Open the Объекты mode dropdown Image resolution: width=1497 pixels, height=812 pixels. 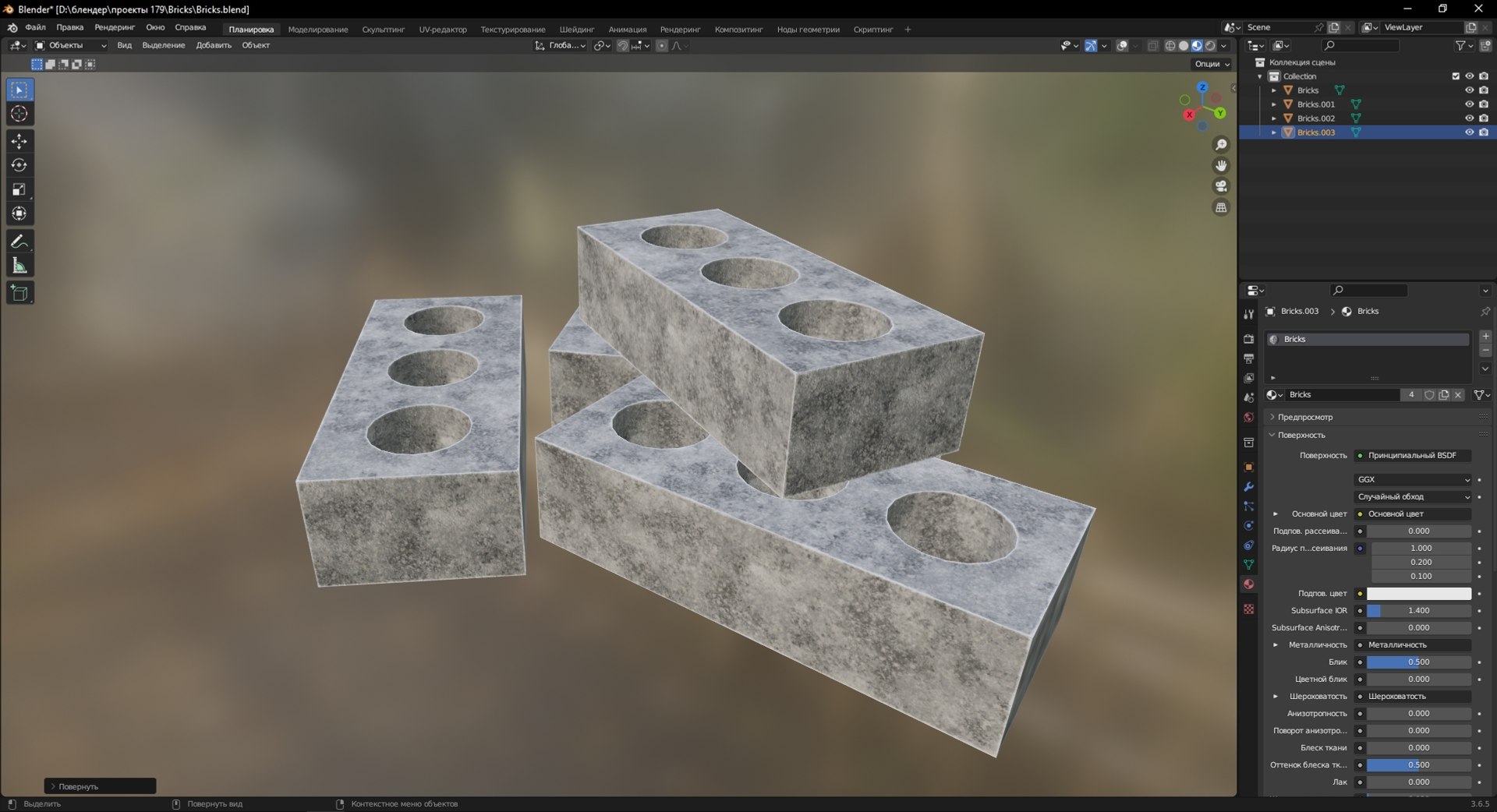point(71,45)
